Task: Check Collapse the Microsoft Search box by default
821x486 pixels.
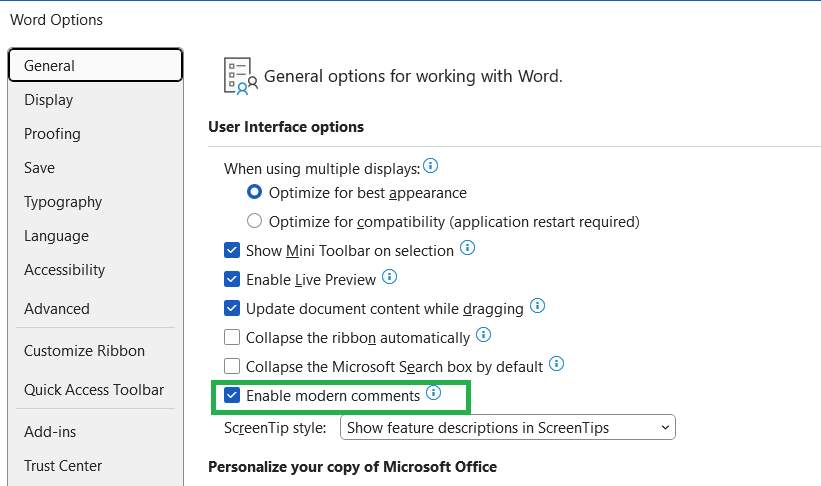Action: pos(232,367)
